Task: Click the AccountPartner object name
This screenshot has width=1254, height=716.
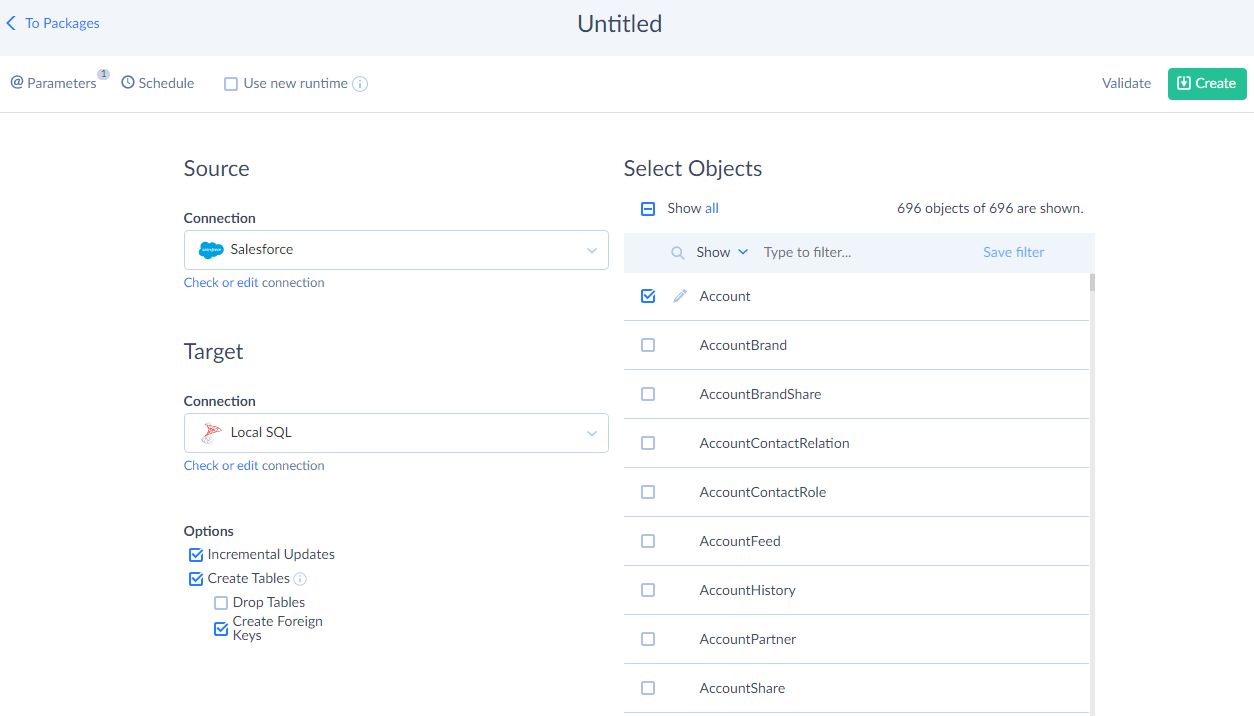Action: [x=748, y=639]
